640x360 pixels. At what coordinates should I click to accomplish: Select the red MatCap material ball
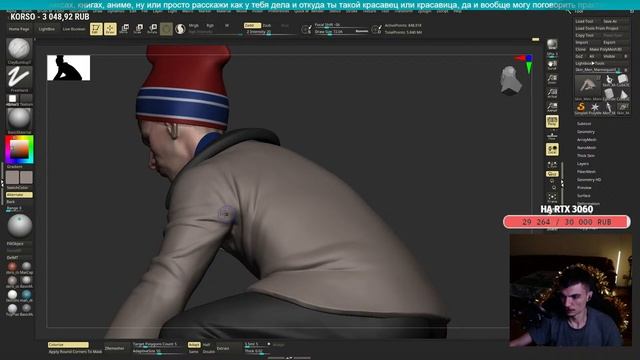tap(12, 267)
